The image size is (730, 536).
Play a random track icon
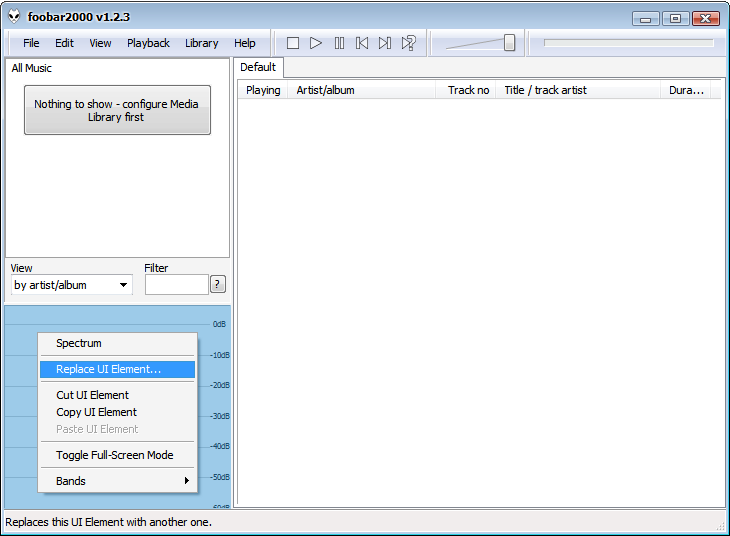408,43
